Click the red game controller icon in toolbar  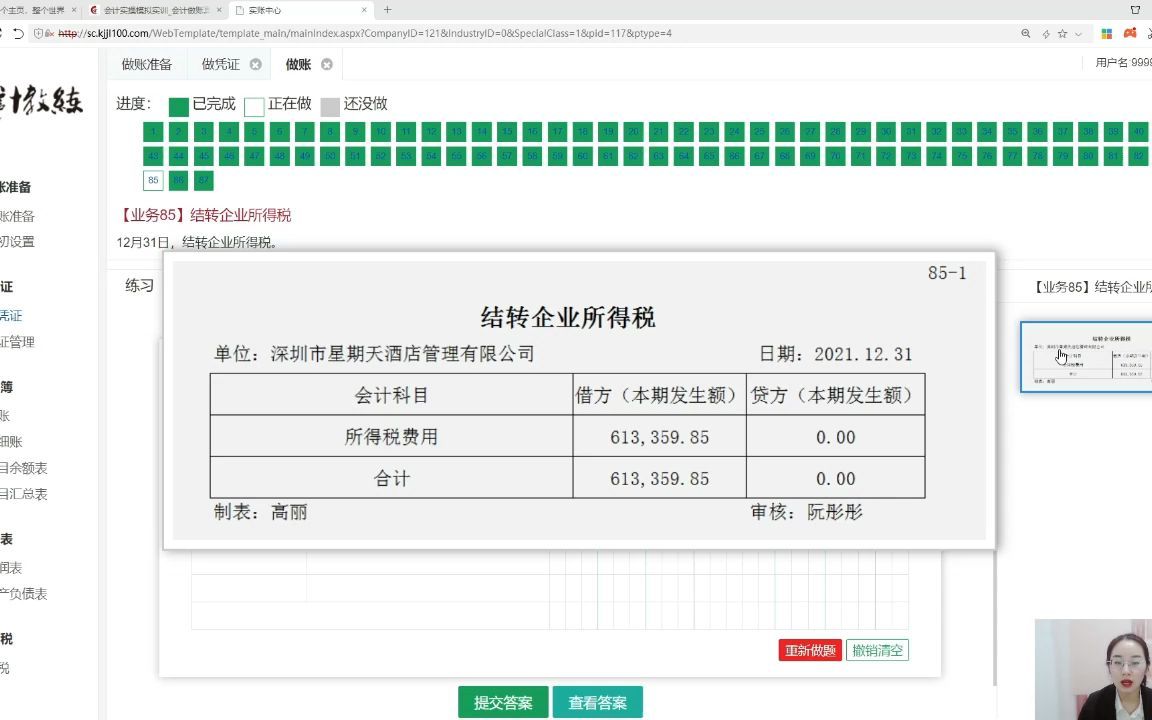coord(1130,34)
